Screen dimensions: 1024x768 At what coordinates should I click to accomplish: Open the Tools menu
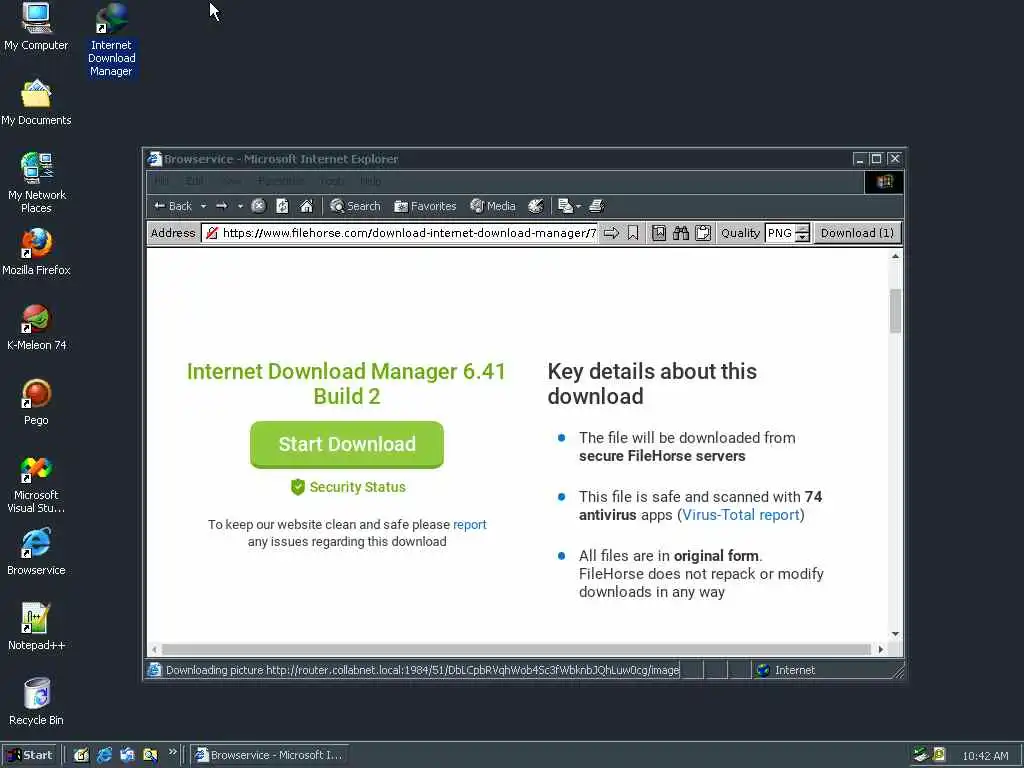coord(332,181)
